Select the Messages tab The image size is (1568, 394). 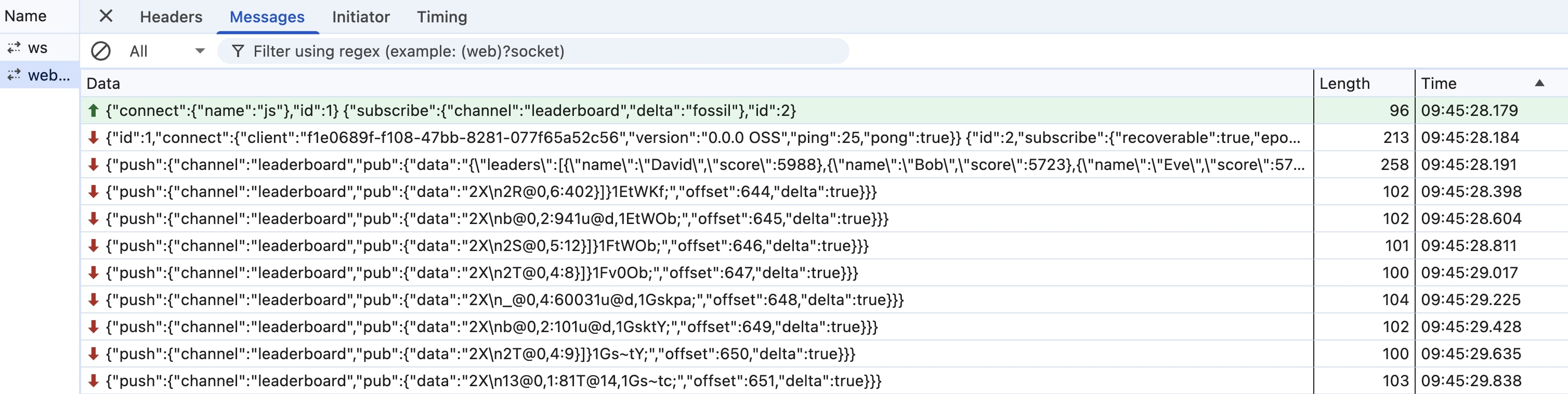click(267, 17)
